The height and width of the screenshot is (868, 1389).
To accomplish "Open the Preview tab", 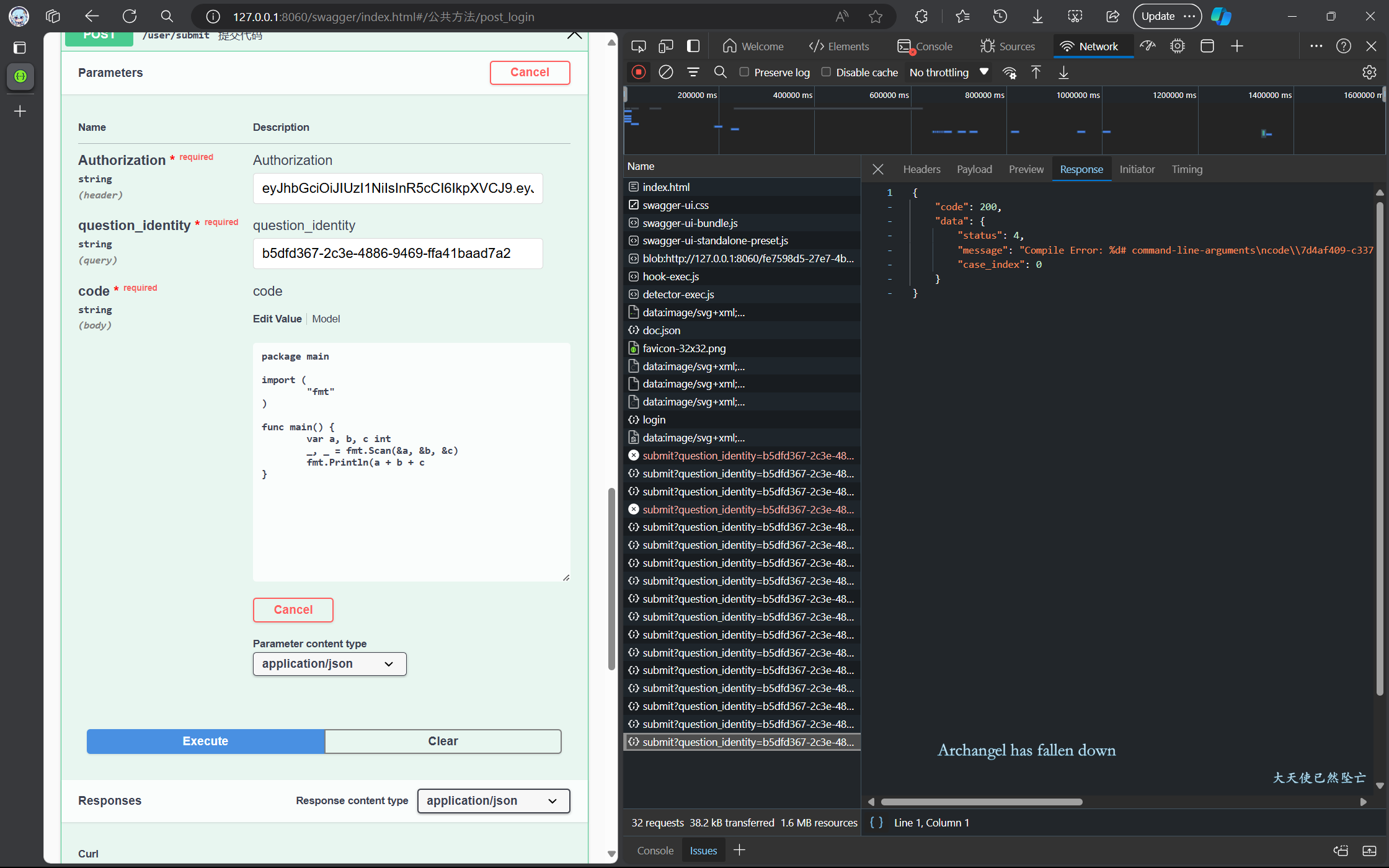I will 1026,169.
